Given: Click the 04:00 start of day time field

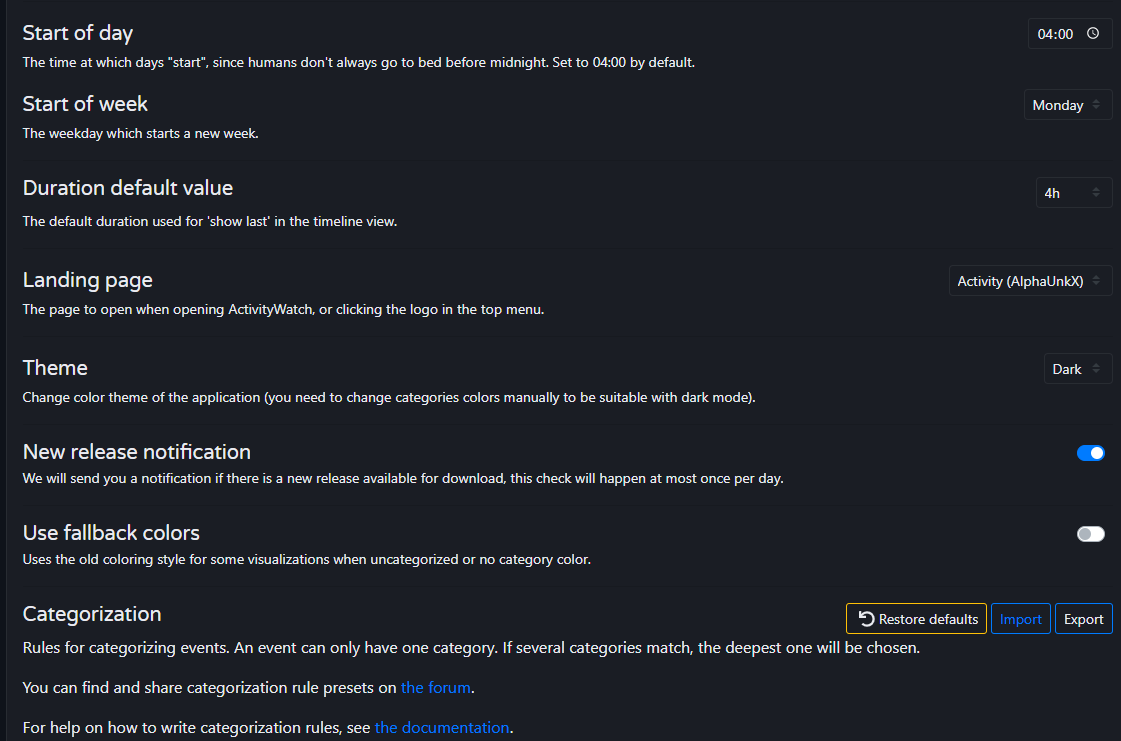Looking at the screenshot, I should 1055,34.
